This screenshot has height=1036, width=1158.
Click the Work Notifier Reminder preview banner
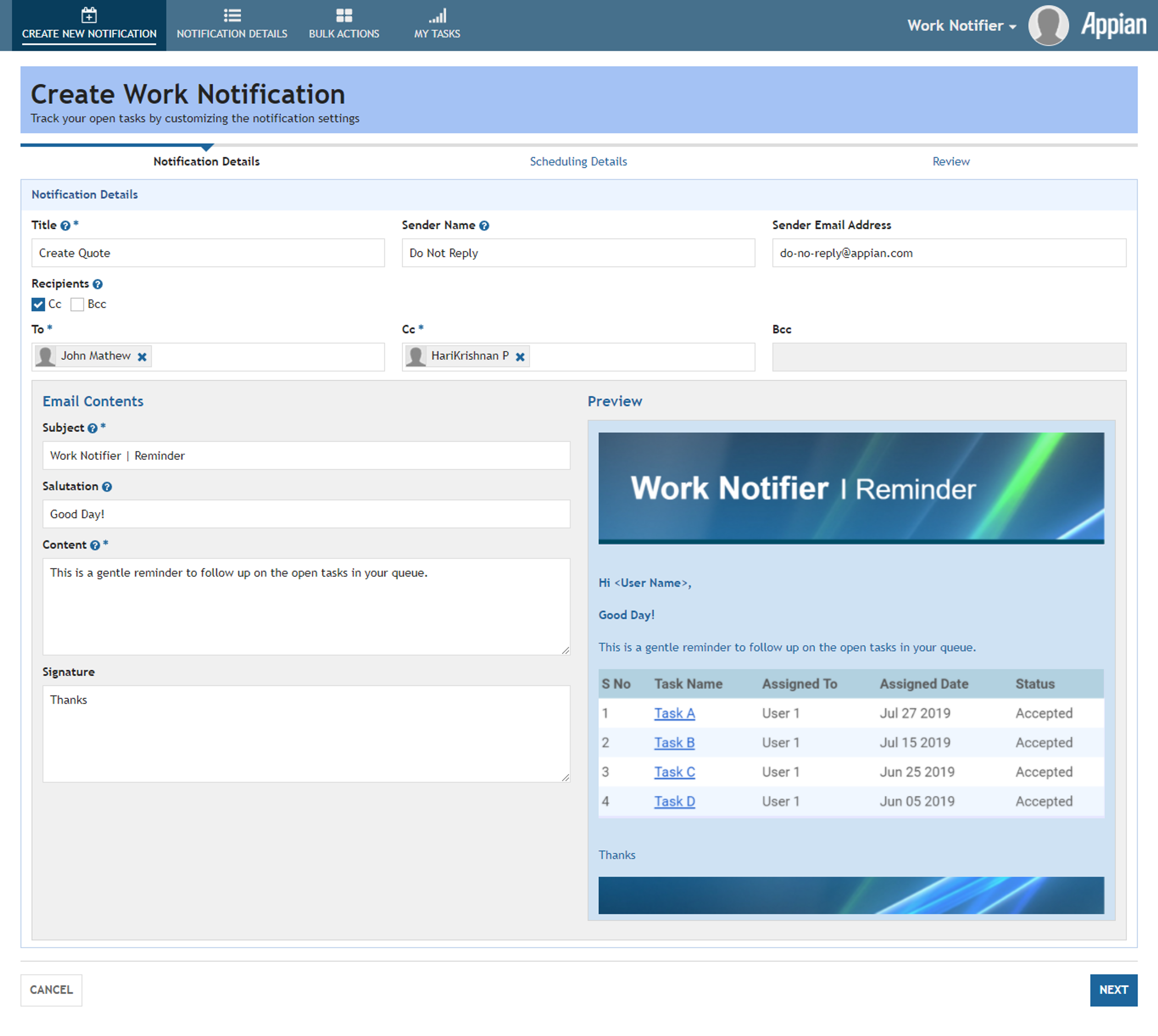click(851, 488)
